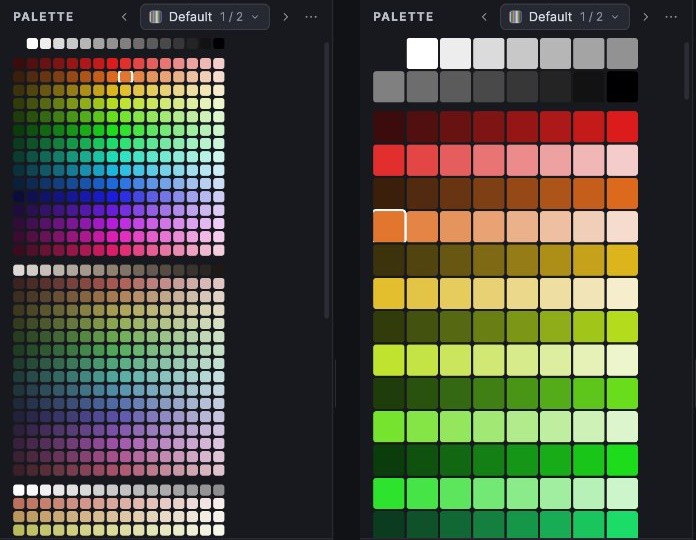Go to next palette in right panel

[x=645, y=17]
